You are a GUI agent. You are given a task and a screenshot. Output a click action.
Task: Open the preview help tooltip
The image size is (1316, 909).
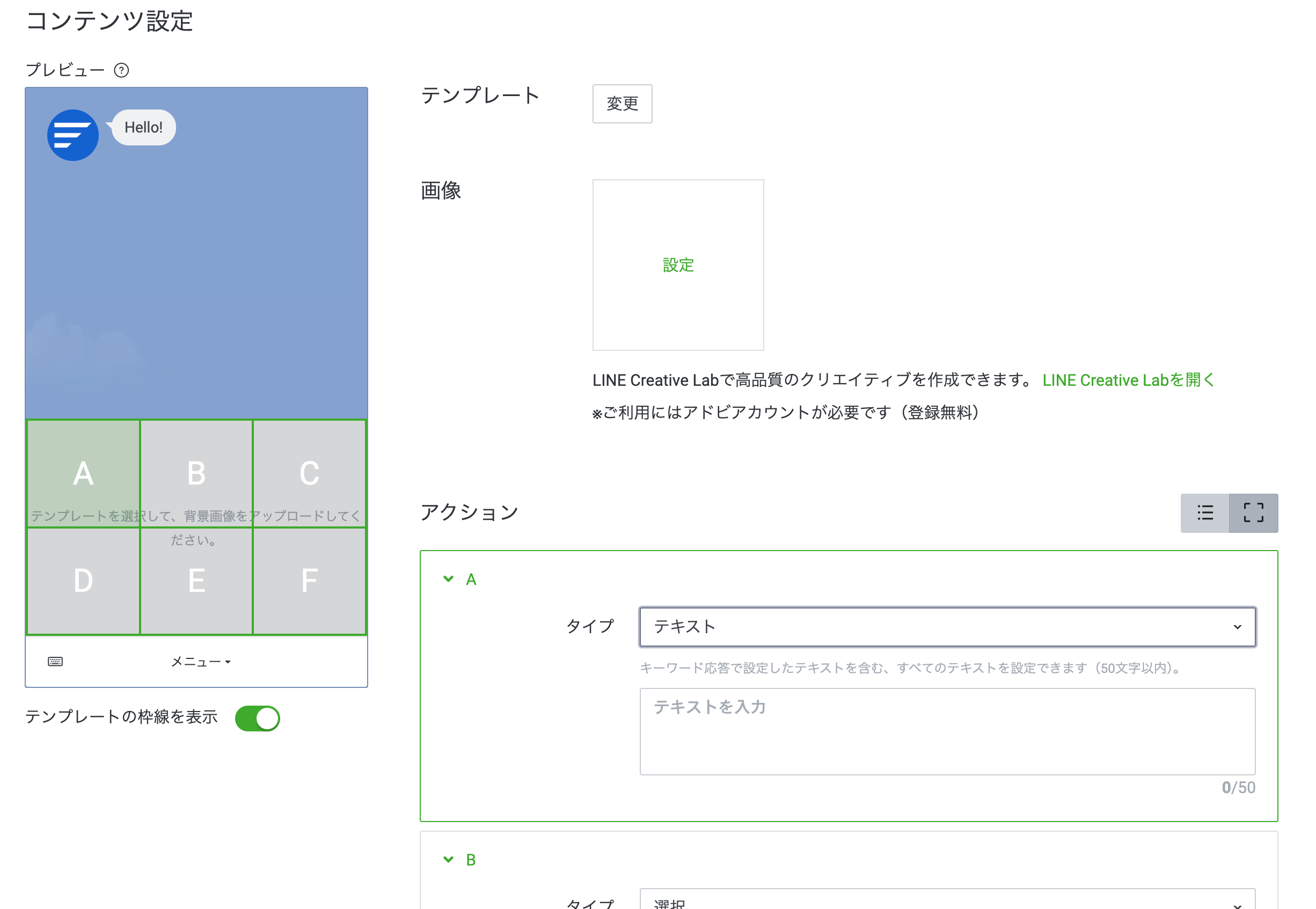click(121, 69)
